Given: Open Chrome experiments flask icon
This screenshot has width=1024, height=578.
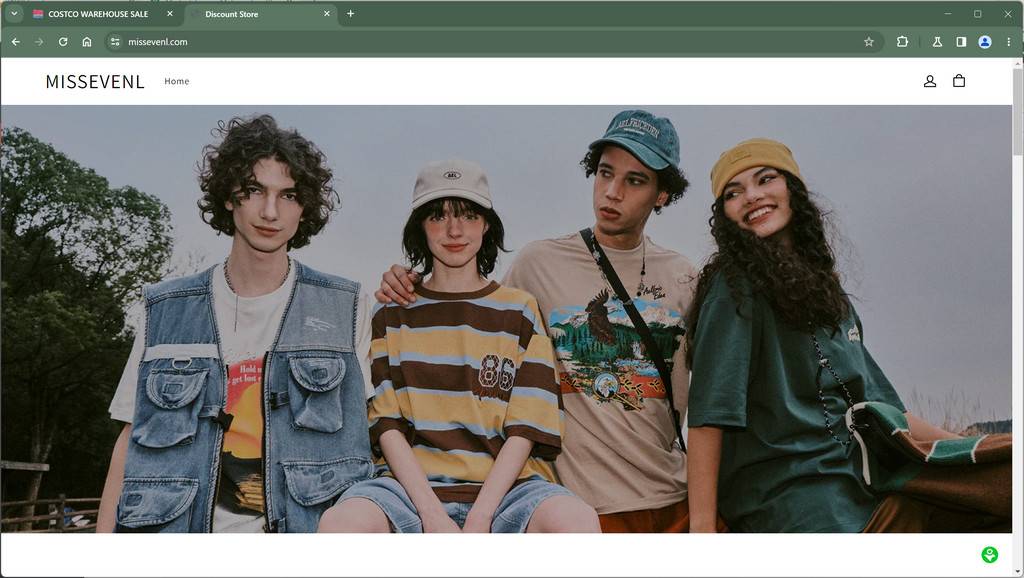Looking at the screenshot, I should (x=936, y=42).
